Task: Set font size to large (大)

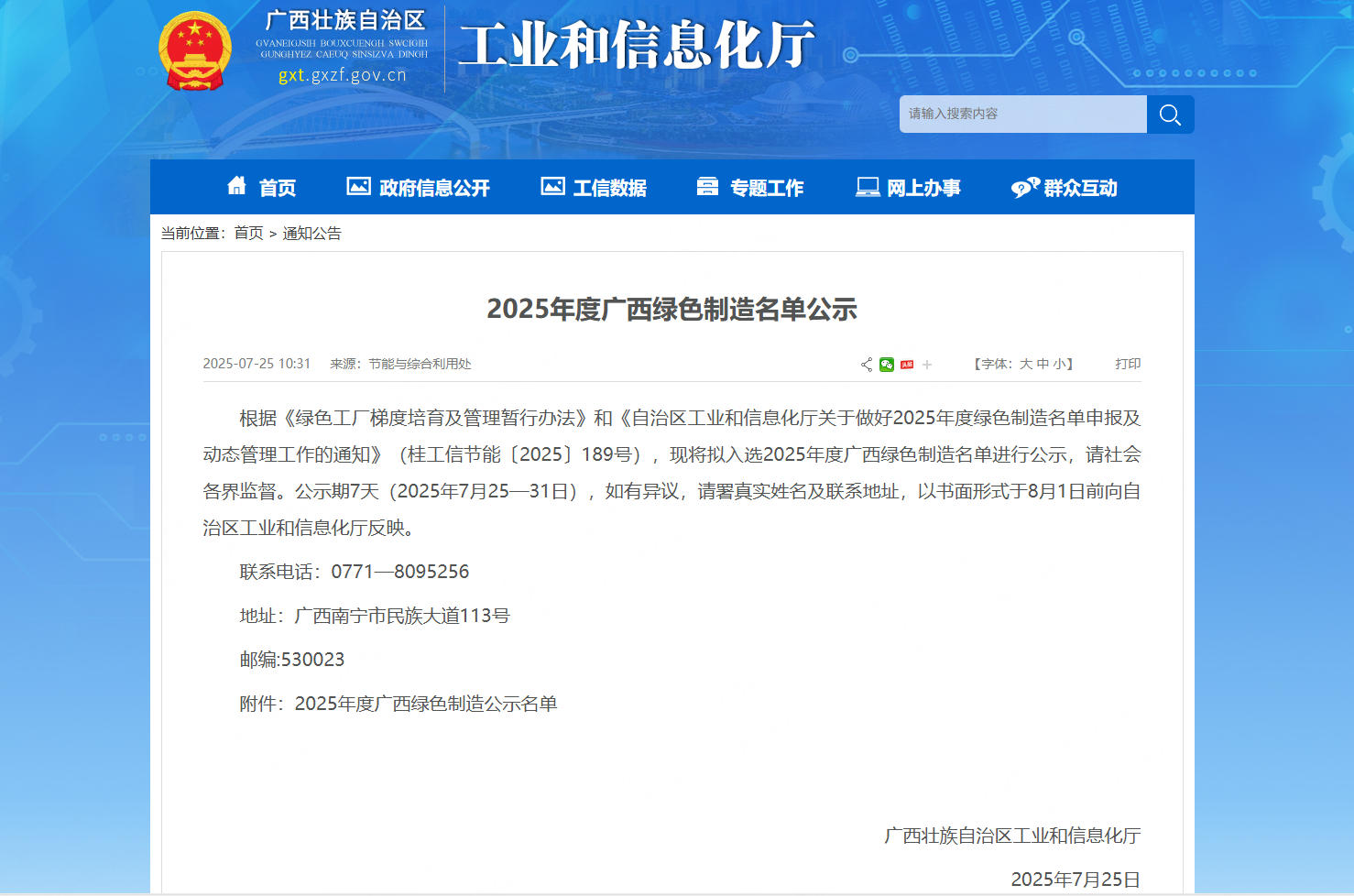Action: (x=1026, y=364)
